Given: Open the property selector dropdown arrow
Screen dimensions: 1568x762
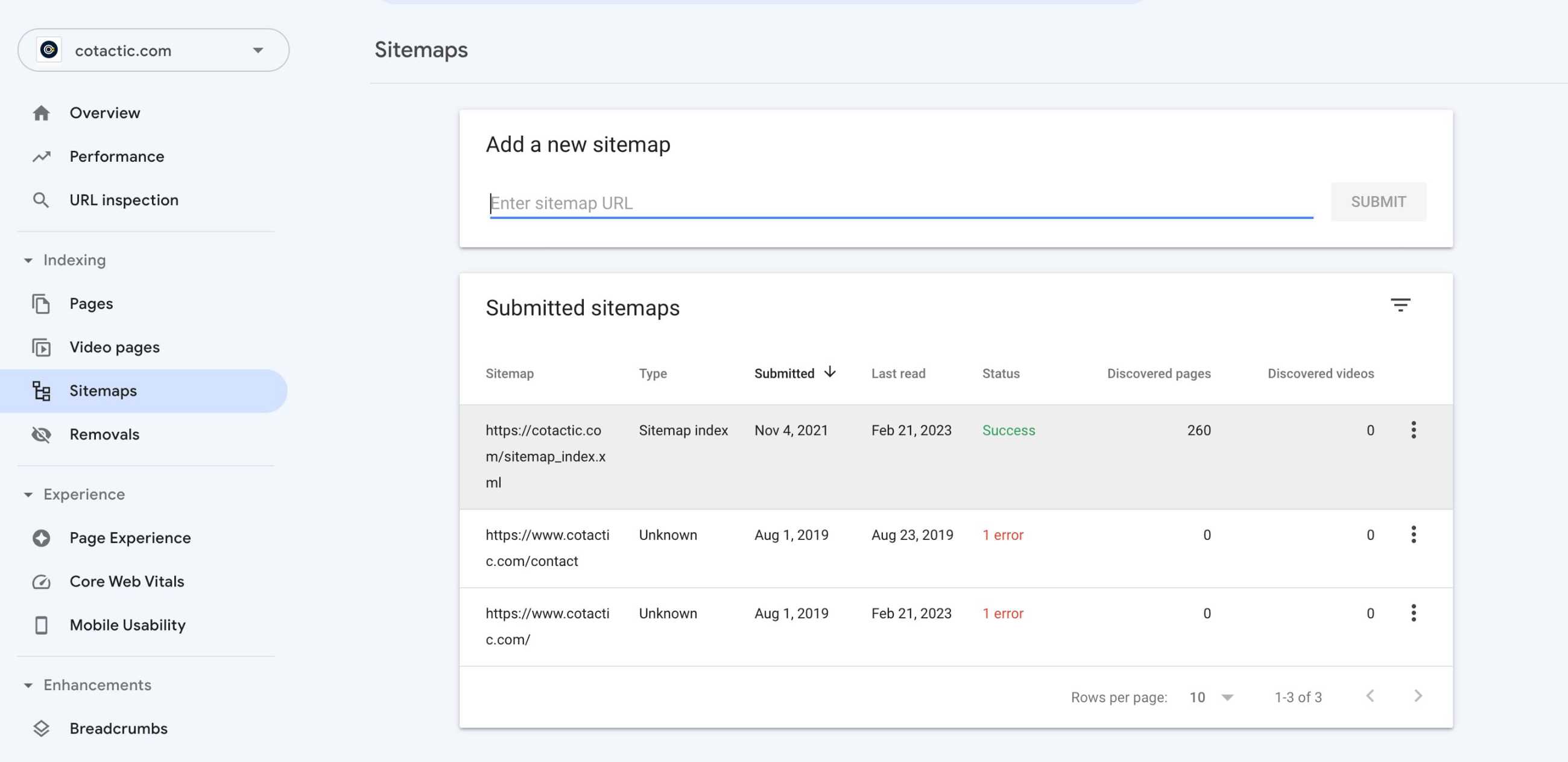Looking at the screenshot, I should [258, 50].
